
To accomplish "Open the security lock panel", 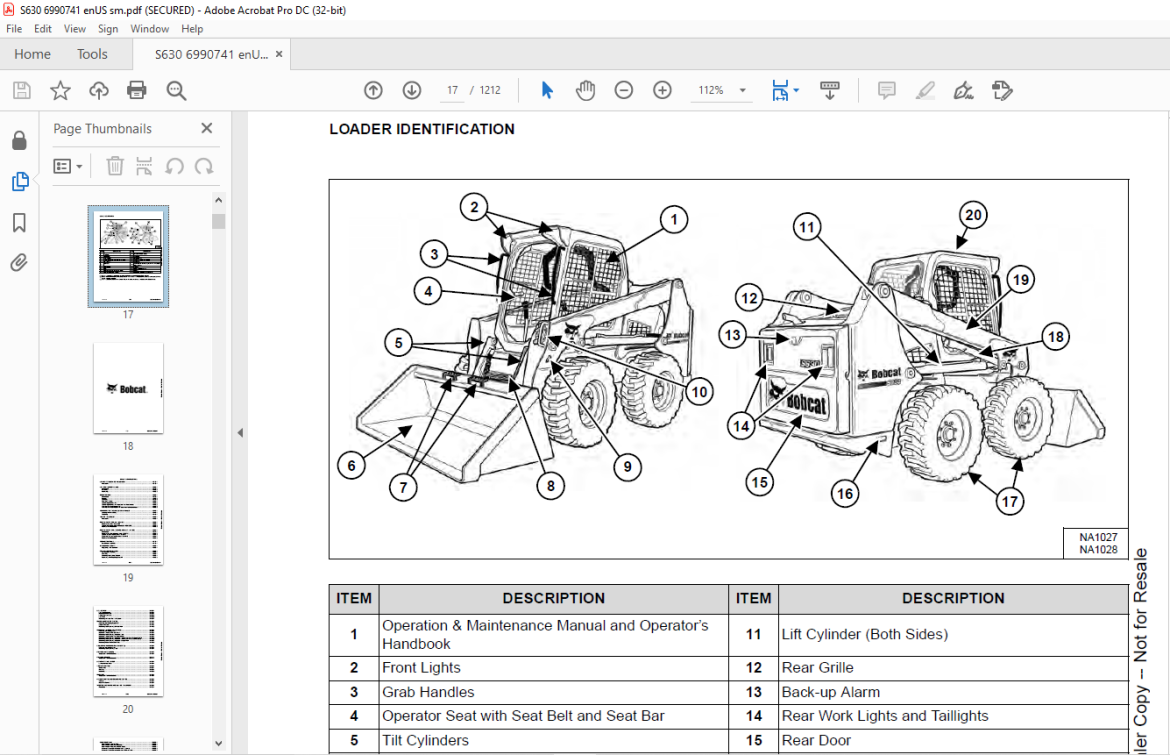I will point(19,140).
